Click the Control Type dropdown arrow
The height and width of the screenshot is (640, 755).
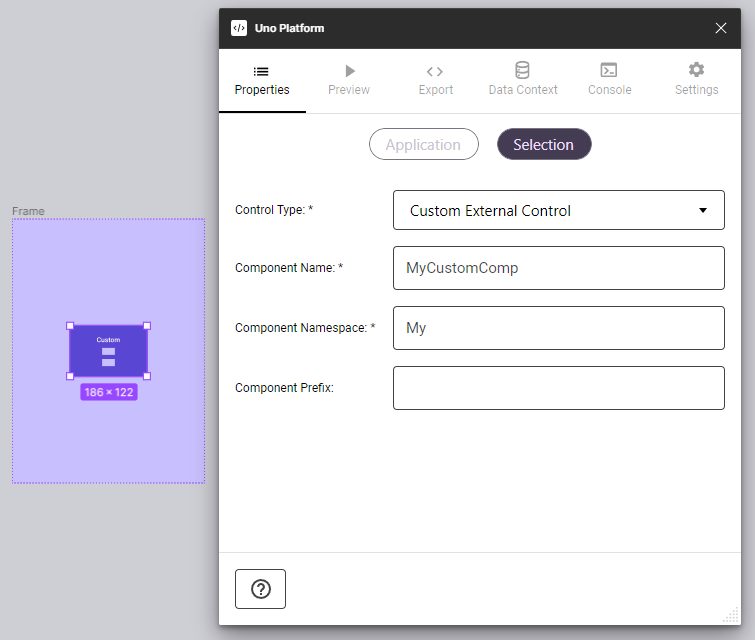(x=703, y=211)
